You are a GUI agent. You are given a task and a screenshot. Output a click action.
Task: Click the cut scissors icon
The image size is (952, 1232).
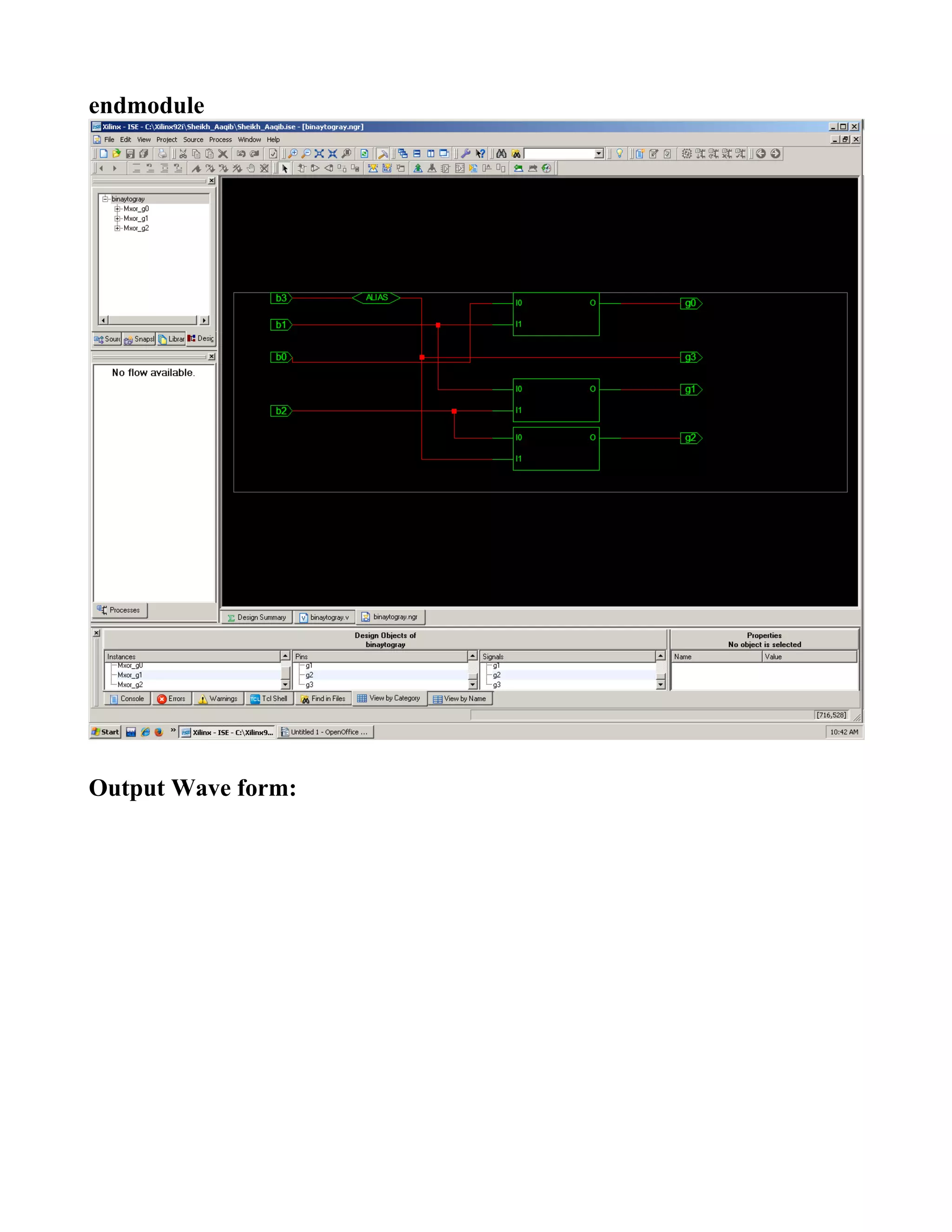pyautogui.click(x=183, y=153)
